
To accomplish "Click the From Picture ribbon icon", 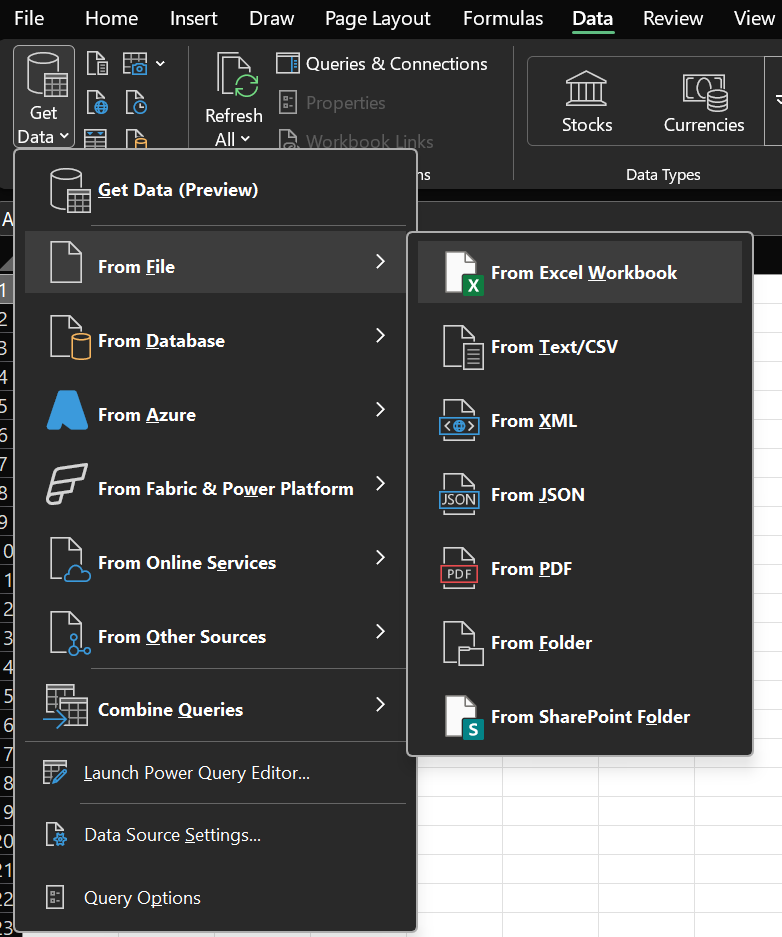I will 137,65.
